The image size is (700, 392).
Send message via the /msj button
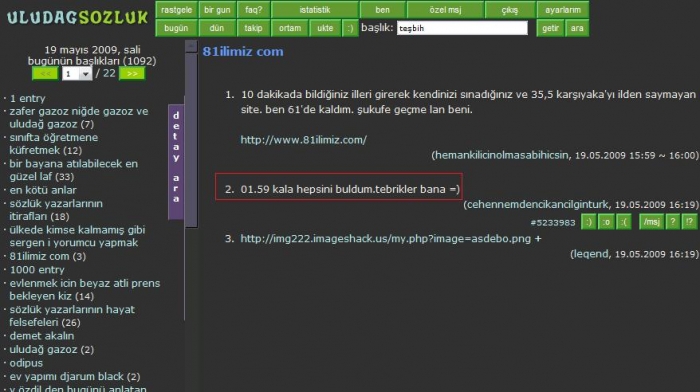651,222
